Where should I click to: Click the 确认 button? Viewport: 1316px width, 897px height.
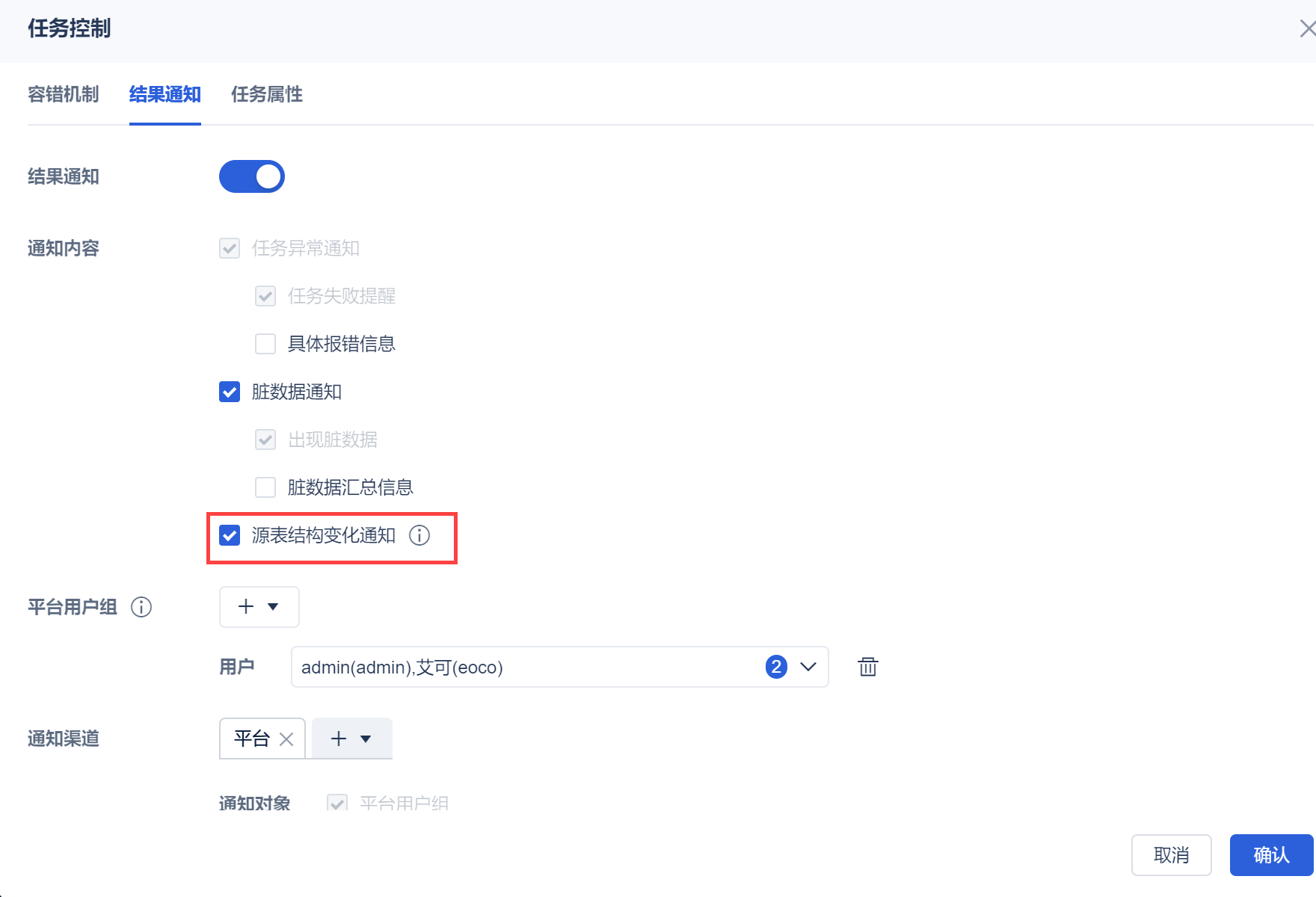click(x=1271, y=855)
